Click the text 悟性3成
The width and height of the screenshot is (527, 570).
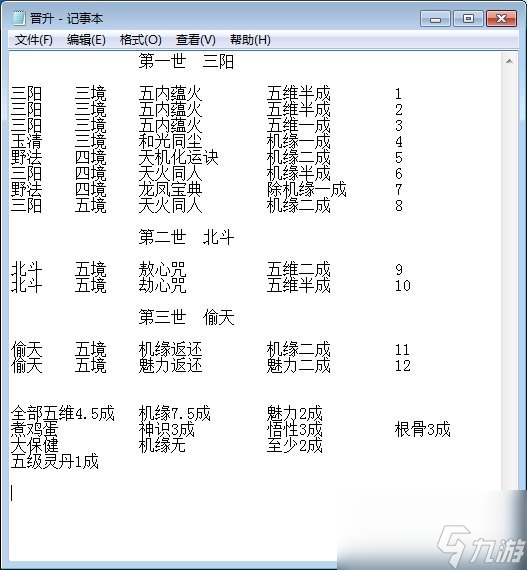tap(294, 429)
